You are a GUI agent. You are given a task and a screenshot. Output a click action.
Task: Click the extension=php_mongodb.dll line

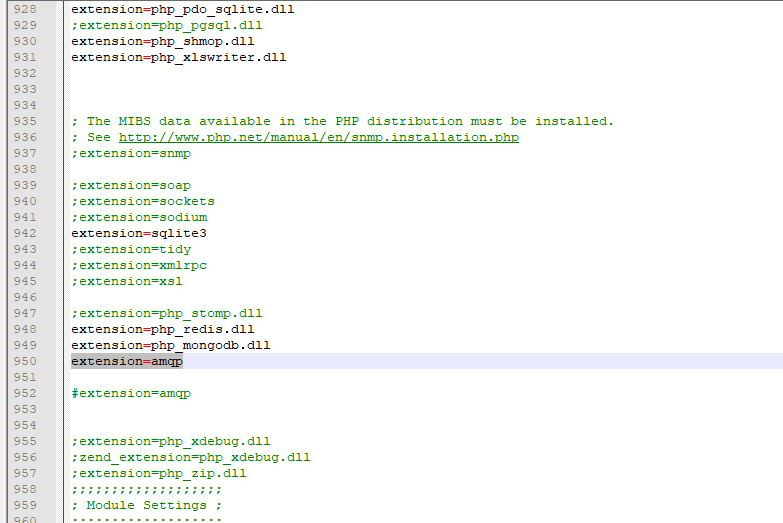(x=170, y=345)
